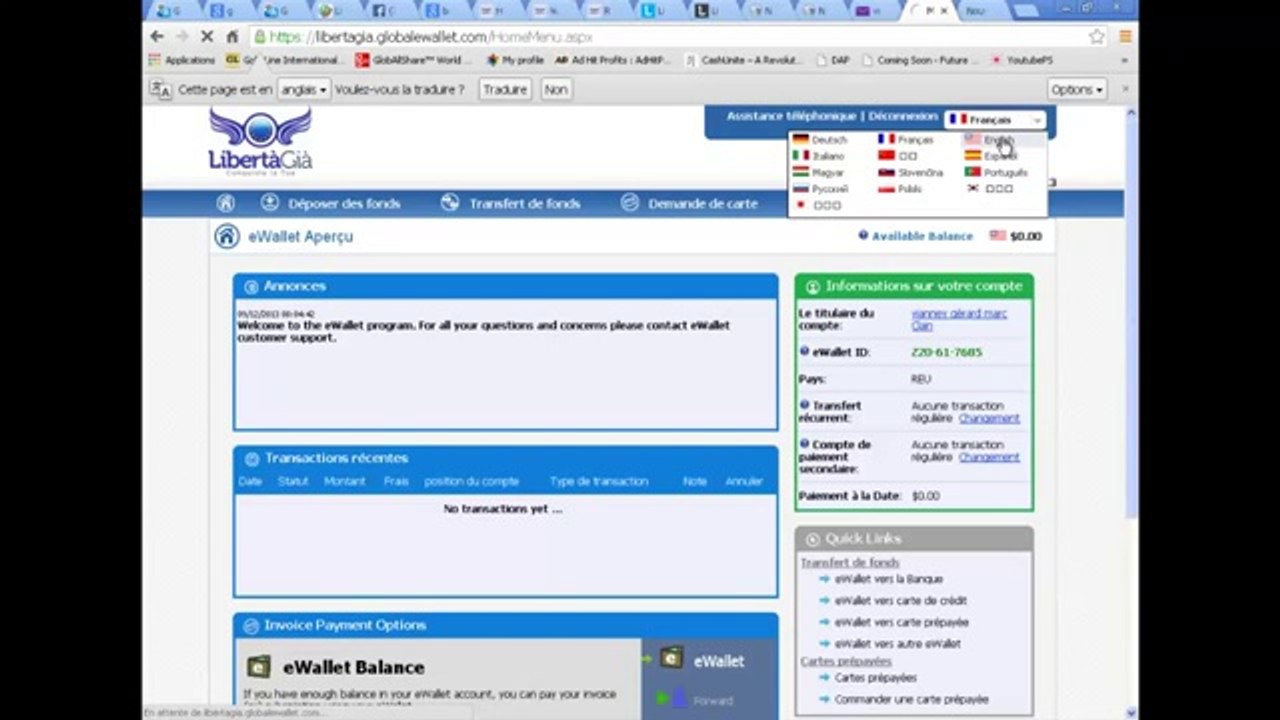Open the Français language dropdown
The width and height of the screenshot is (1280, 720).
coord(996,120)
